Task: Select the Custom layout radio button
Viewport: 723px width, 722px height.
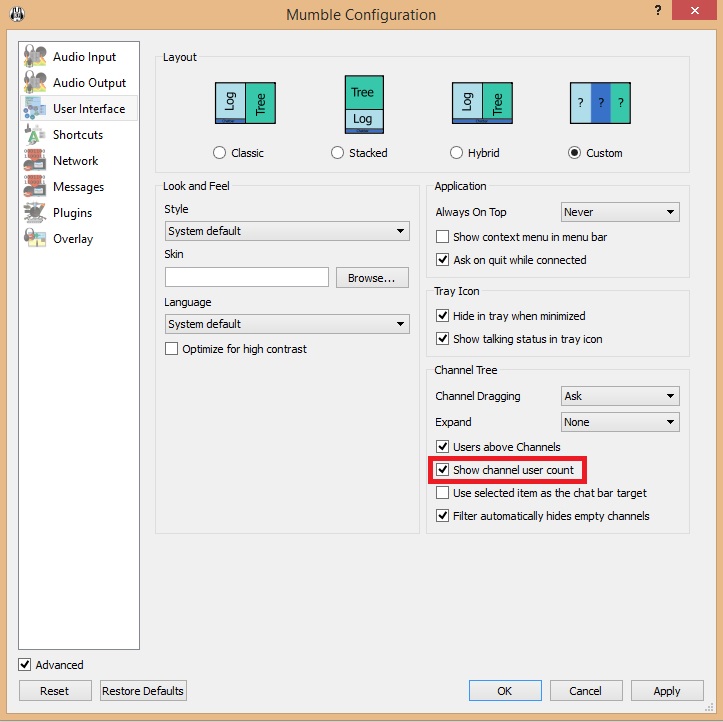Action: click(x=575, y=153)
